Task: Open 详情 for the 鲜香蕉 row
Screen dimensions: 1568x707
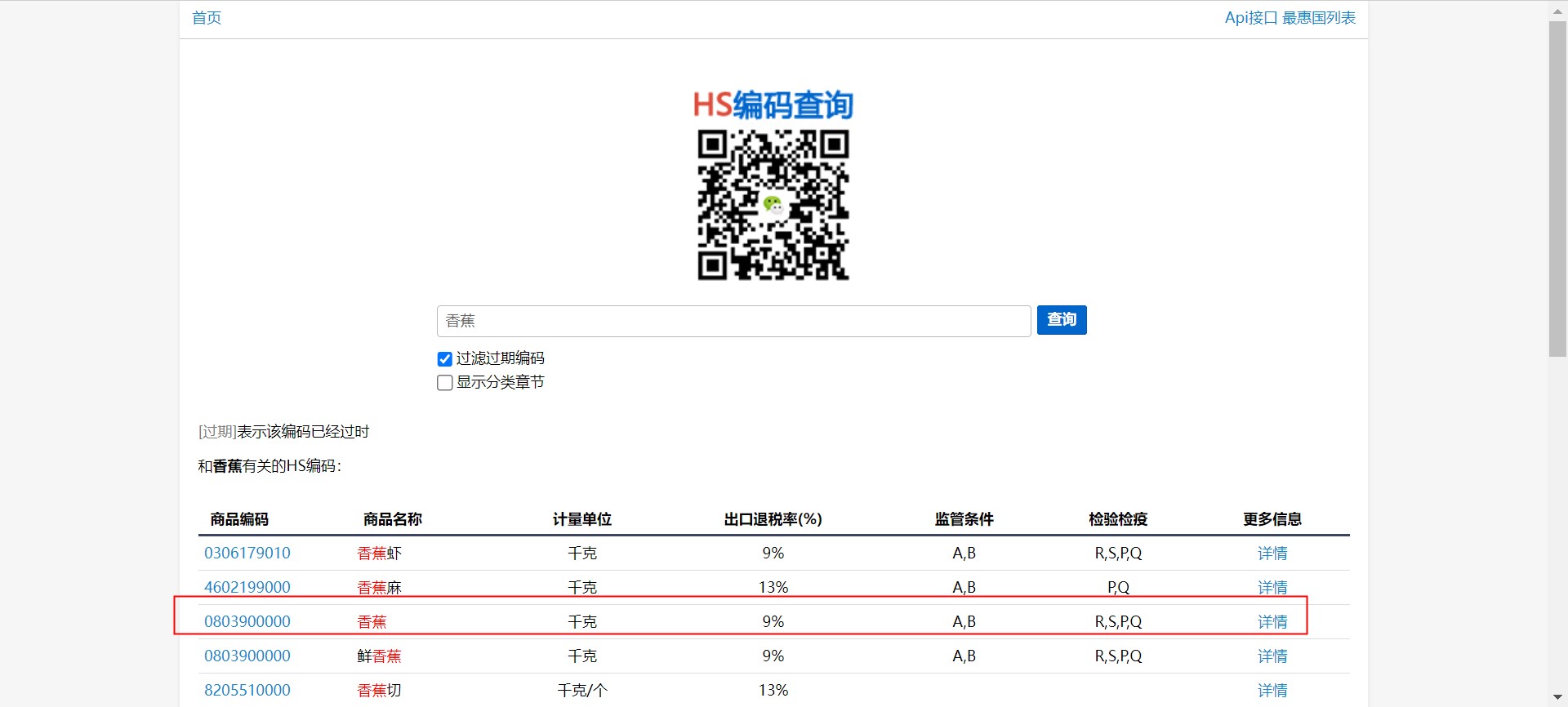Action: 1272,656
